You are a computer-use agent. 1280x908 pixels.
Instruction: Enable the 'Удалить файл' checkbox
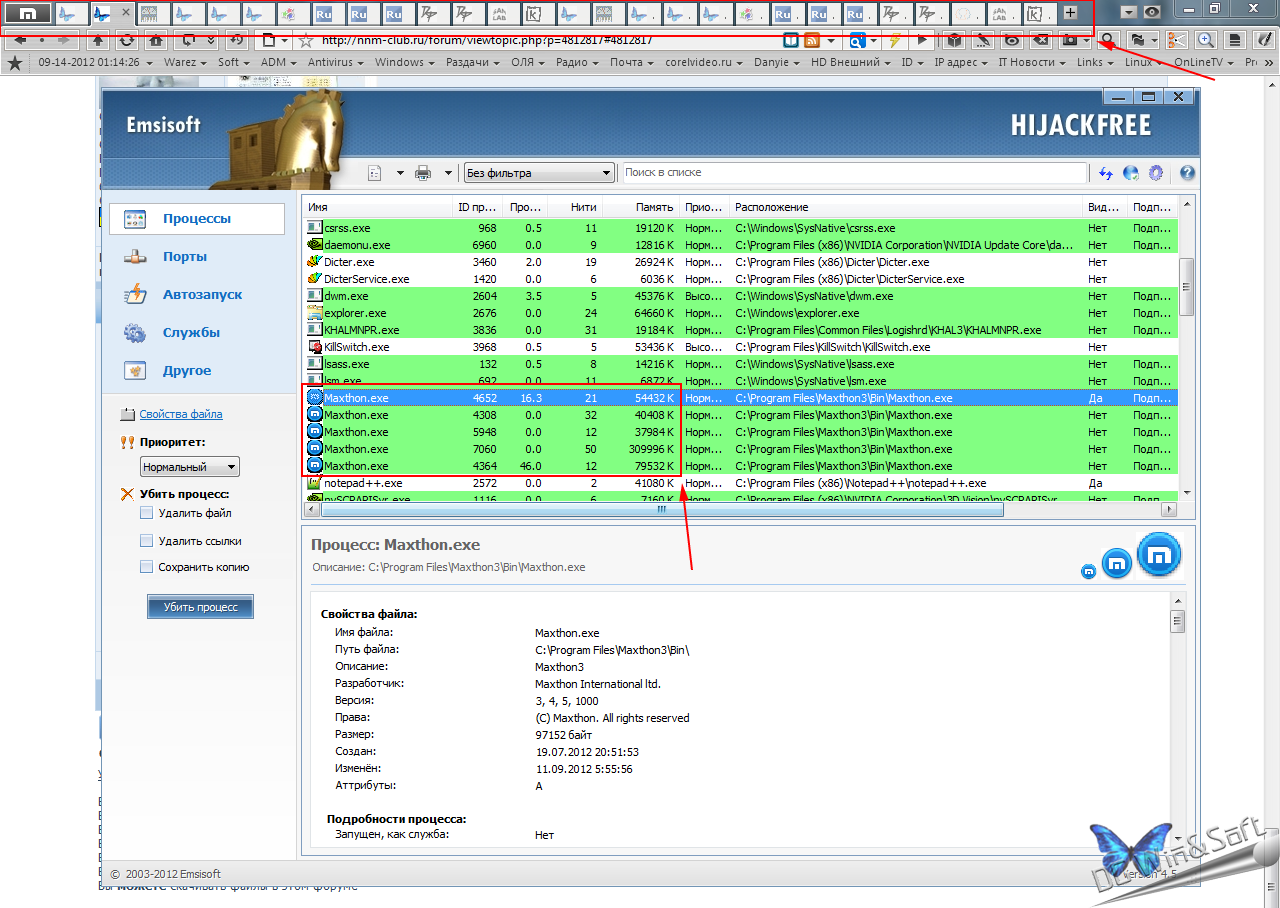pos(147,513)
